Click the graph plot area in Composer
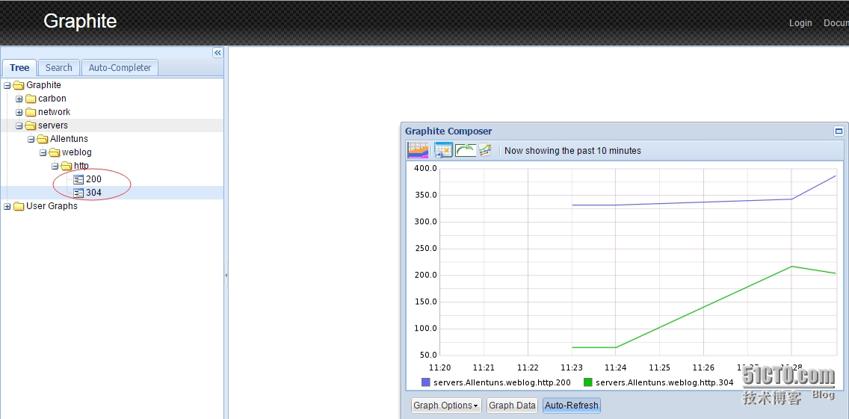This screenshot has height=419, width=849. coord(639,261)
